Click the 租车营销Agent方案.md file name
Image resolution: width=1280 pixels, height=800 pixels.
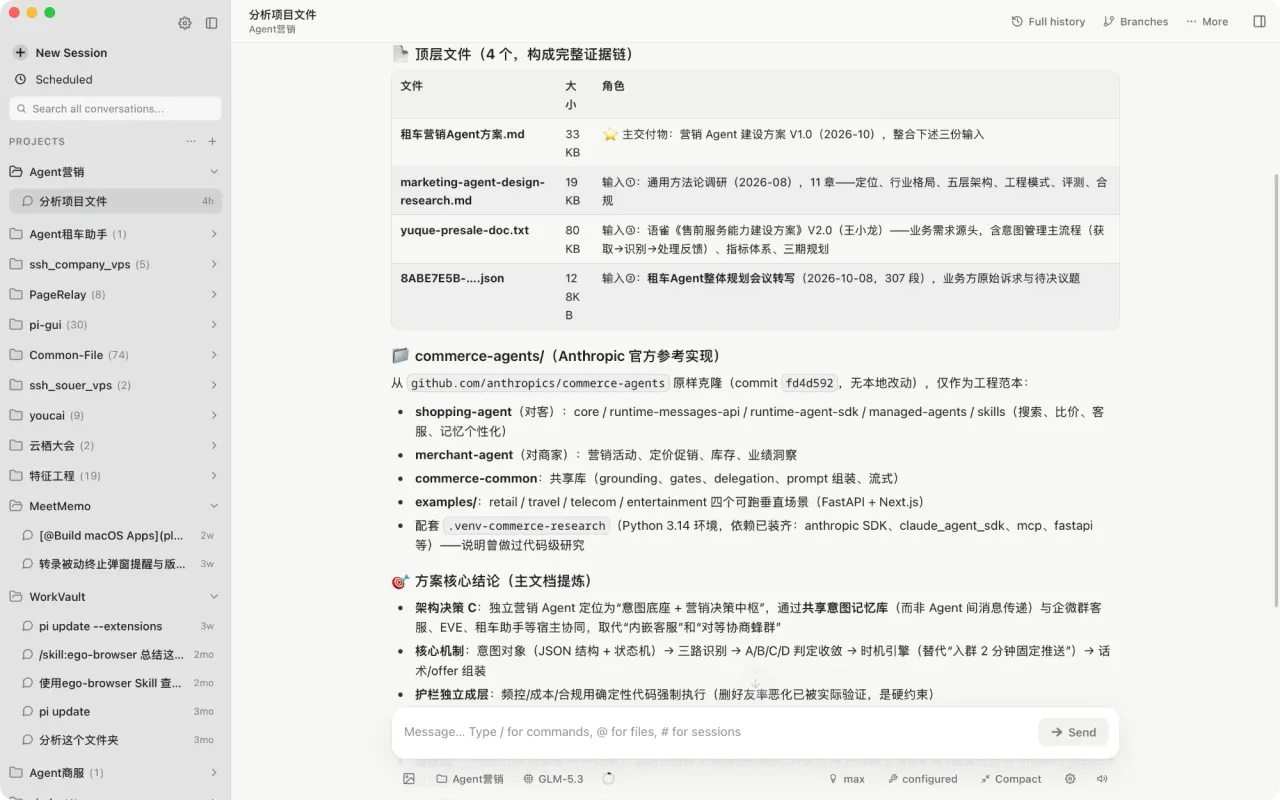462,134
